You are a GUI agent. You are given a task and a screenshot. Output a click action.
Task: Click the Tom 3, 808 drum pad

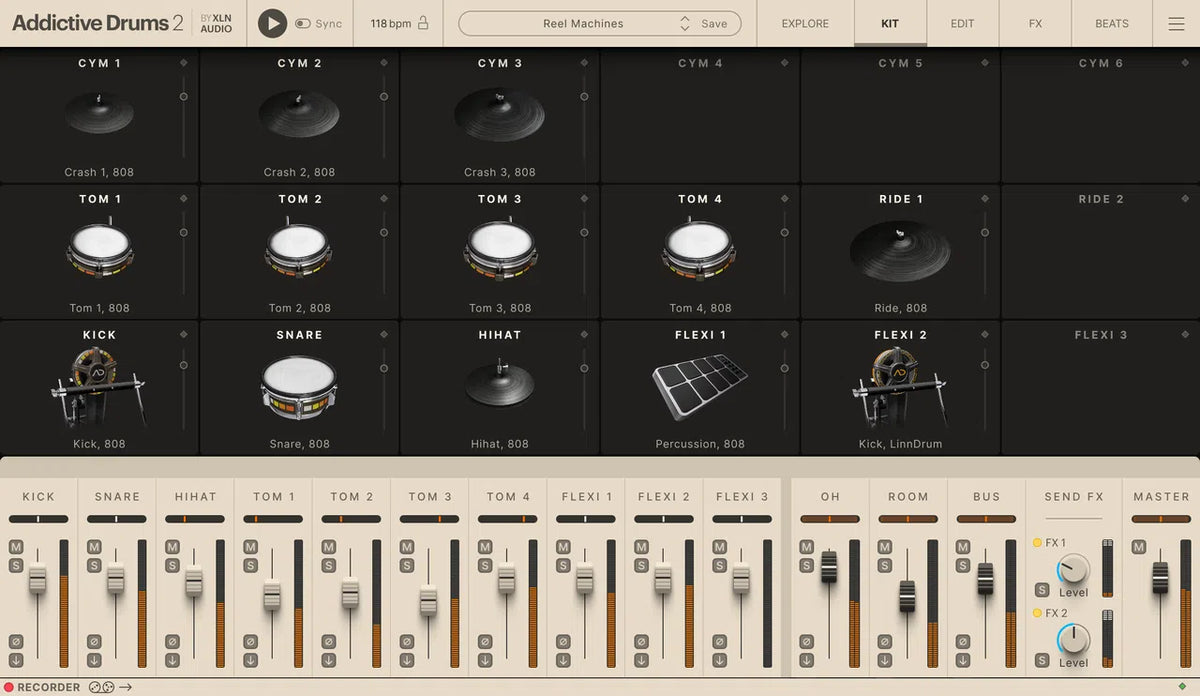tap(500, 250)
